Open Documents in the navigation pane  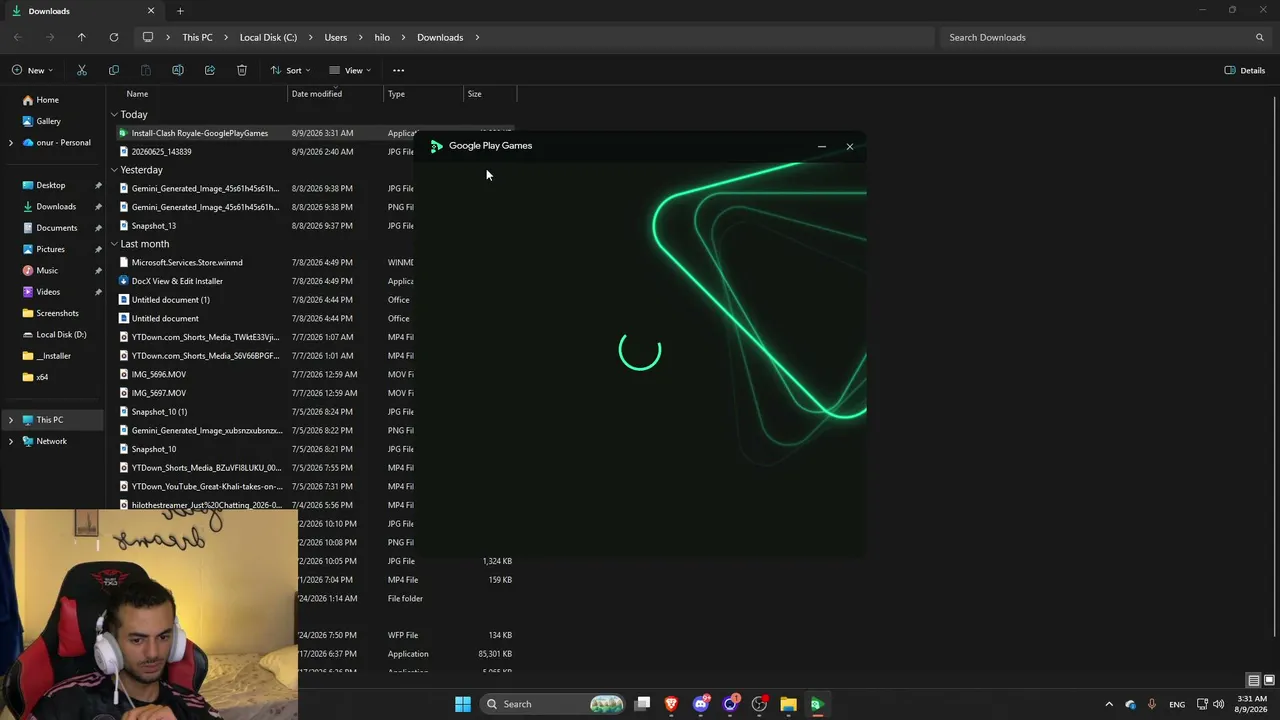56,228
